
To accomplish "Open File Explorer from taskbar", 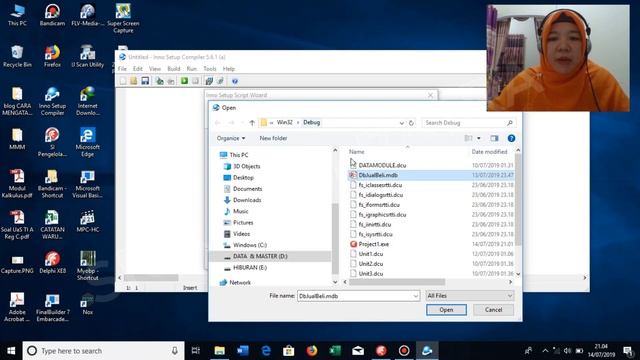I will [220, 351].
